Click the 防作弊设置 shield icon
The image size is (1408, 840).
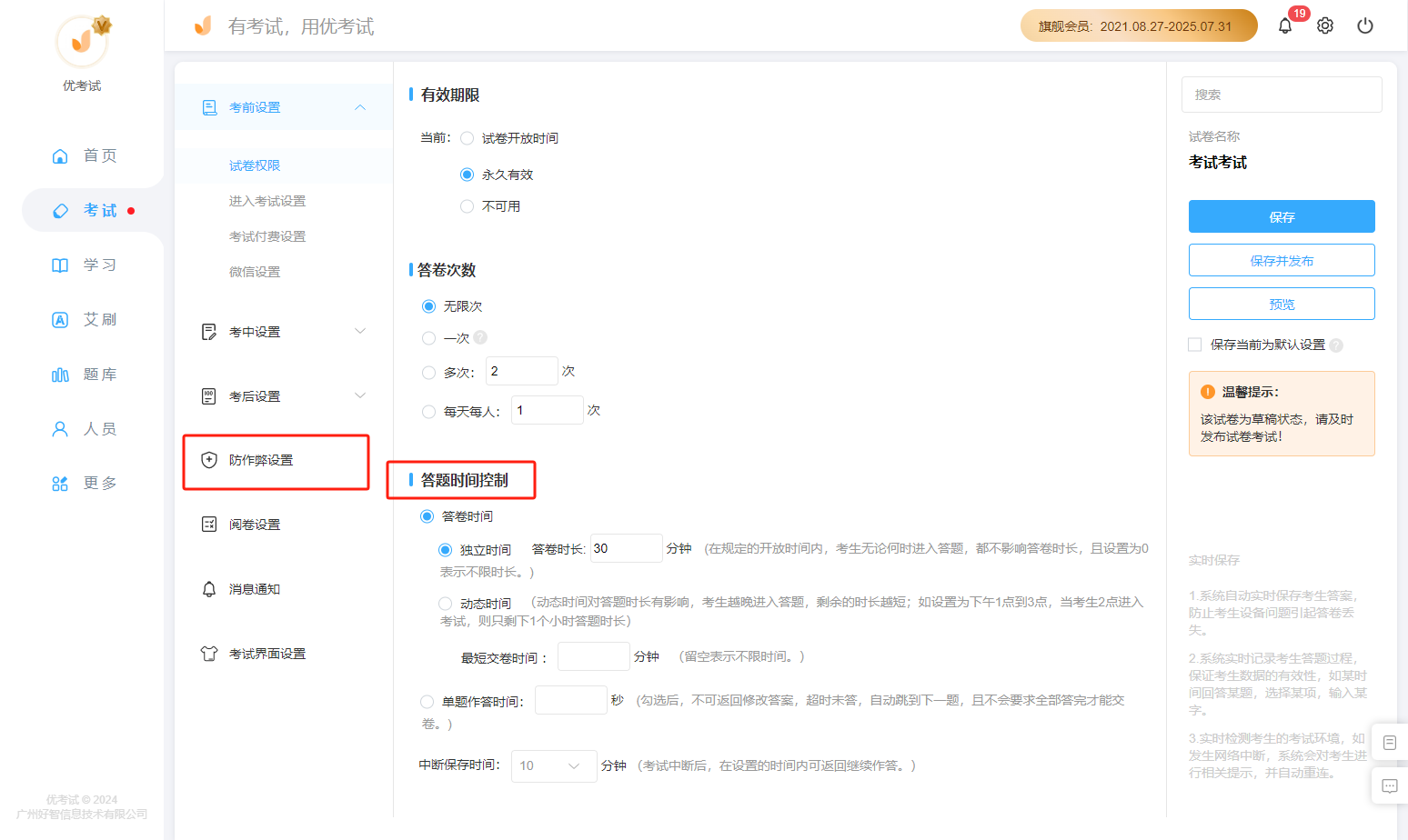click(209, 460)
